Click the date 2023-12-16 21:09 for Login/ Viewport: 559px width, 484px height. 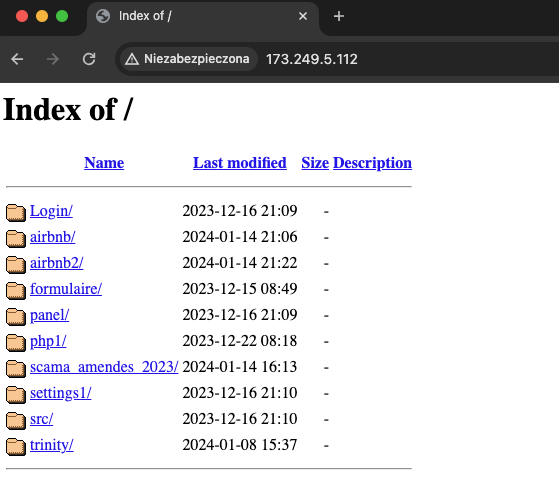tap(240, 211)
